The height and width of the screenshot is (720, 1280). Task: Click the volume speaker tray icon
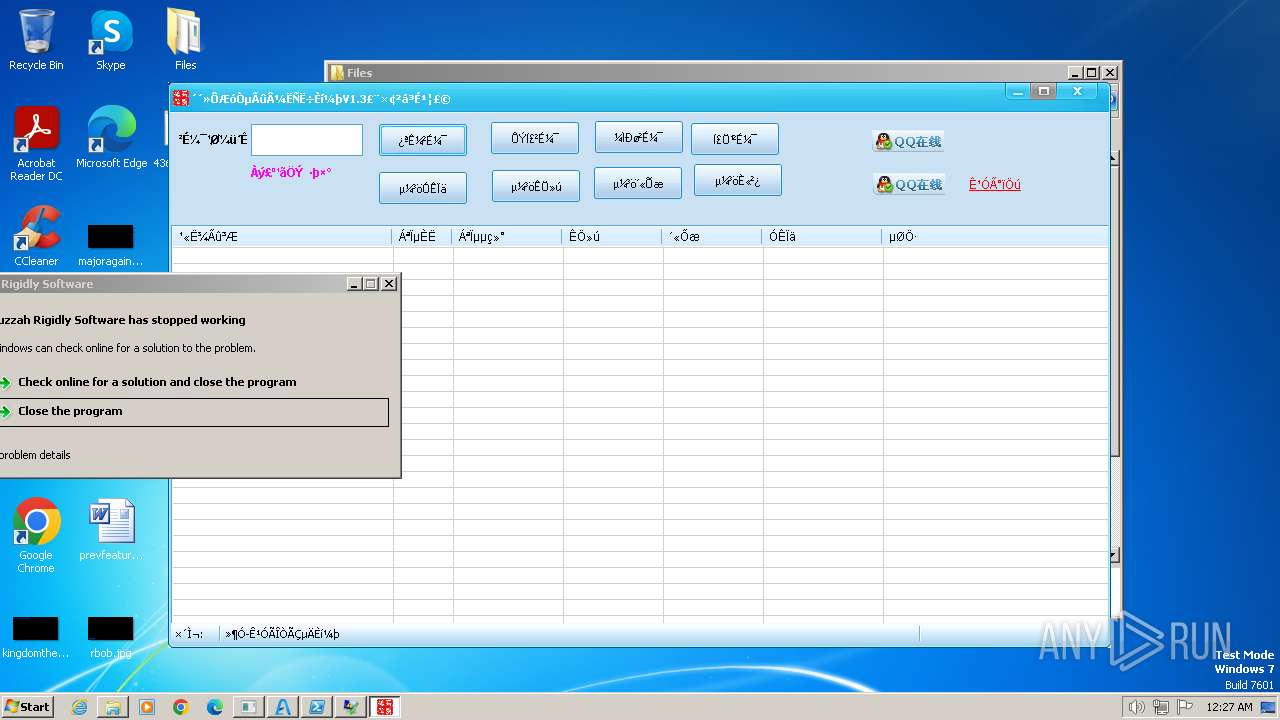click(x=1136, y=707)
